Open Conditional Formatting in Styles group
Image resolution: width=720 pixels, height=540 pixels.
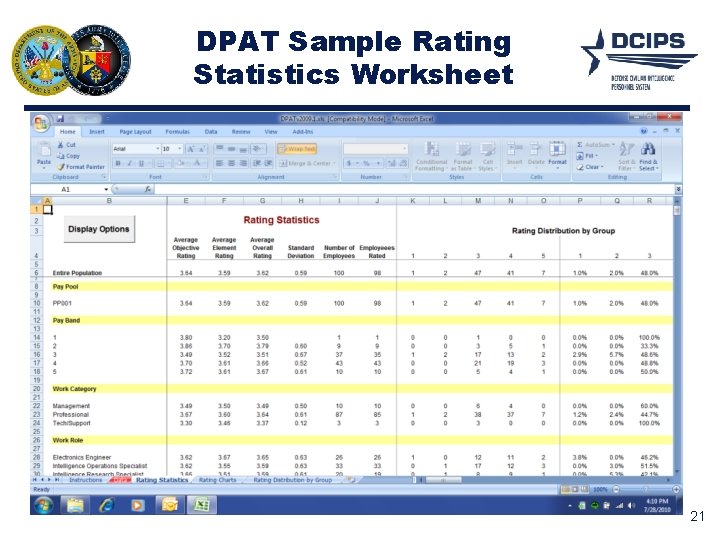[x=431, y=156]
